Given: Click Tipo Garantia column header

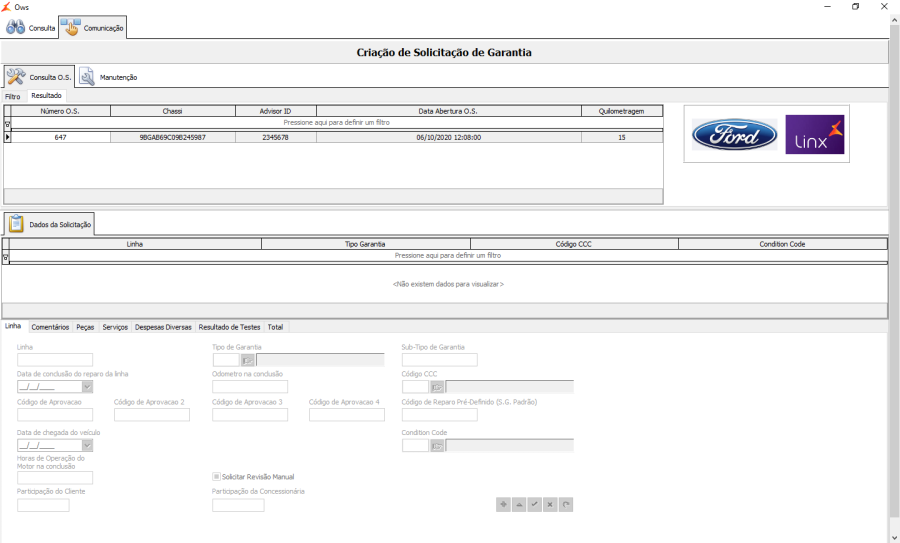Looking at the screenshot, I should (366, 244).
